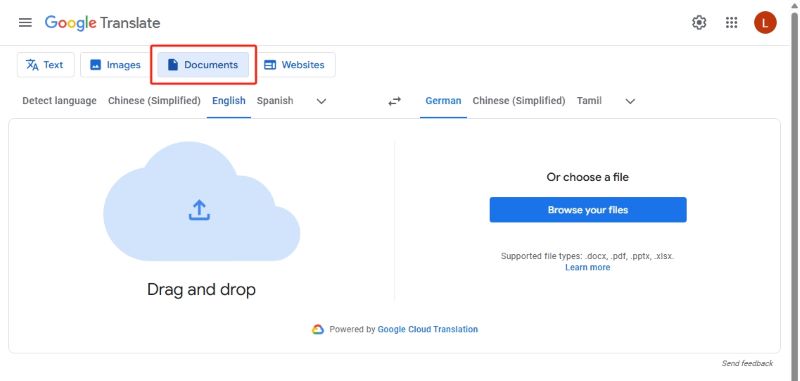Expand more target languages chevron

coord(630,101)
